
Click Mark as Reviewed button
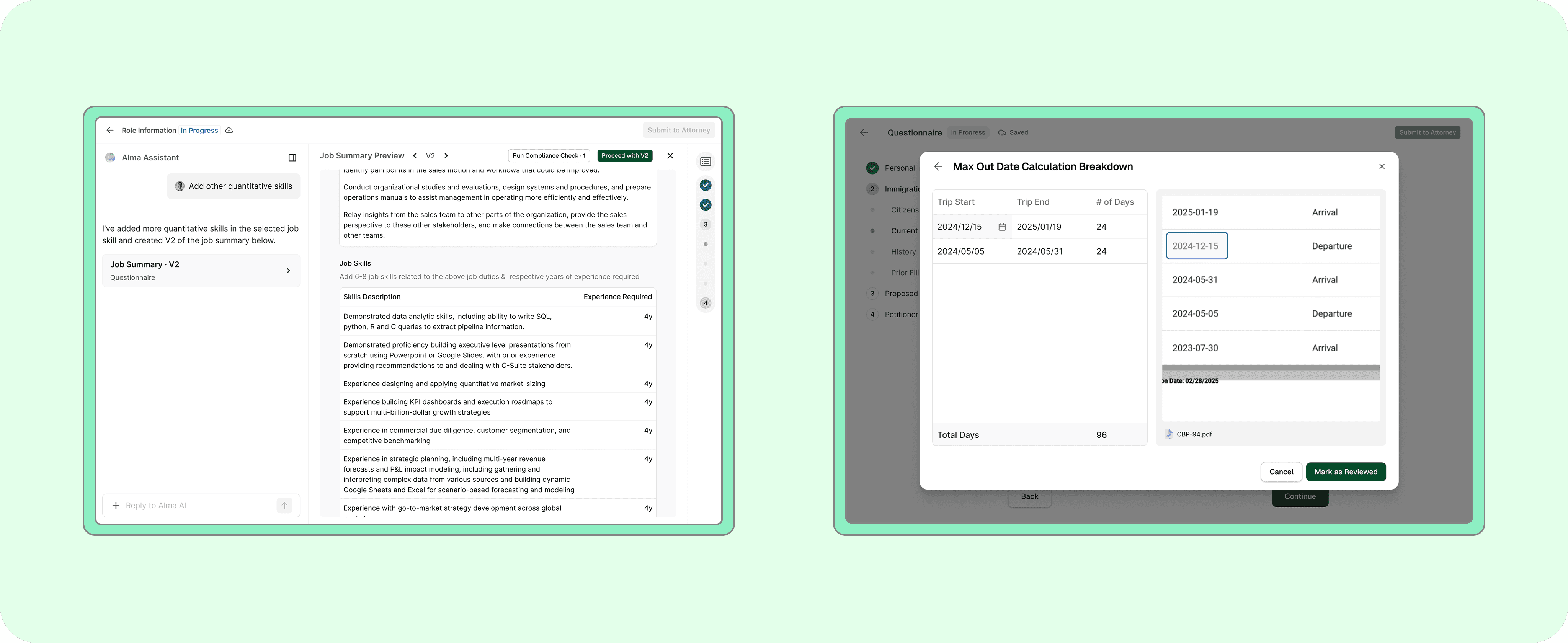pos(1345,472)
